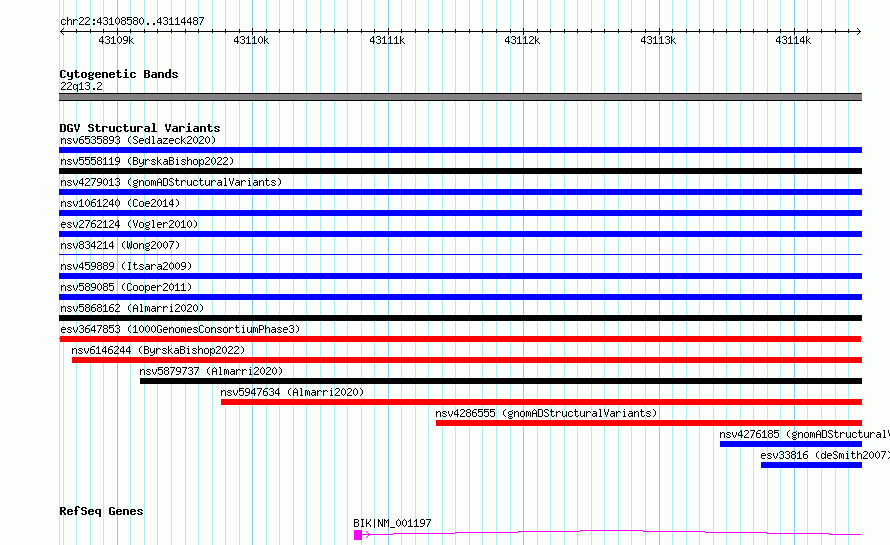
Task: Select the red bar under nsv5947634
Action: point(541,402)
